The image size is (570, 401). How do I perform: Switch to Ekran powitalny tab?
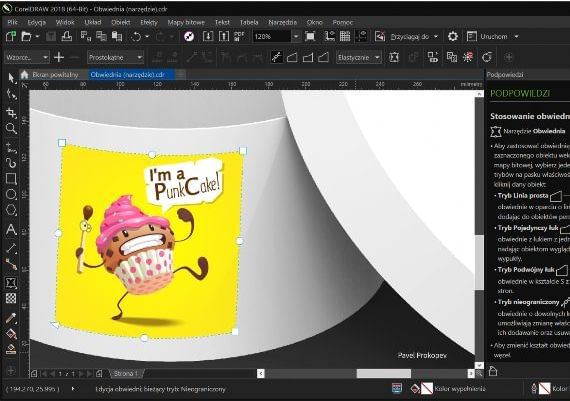click(55, 75)
